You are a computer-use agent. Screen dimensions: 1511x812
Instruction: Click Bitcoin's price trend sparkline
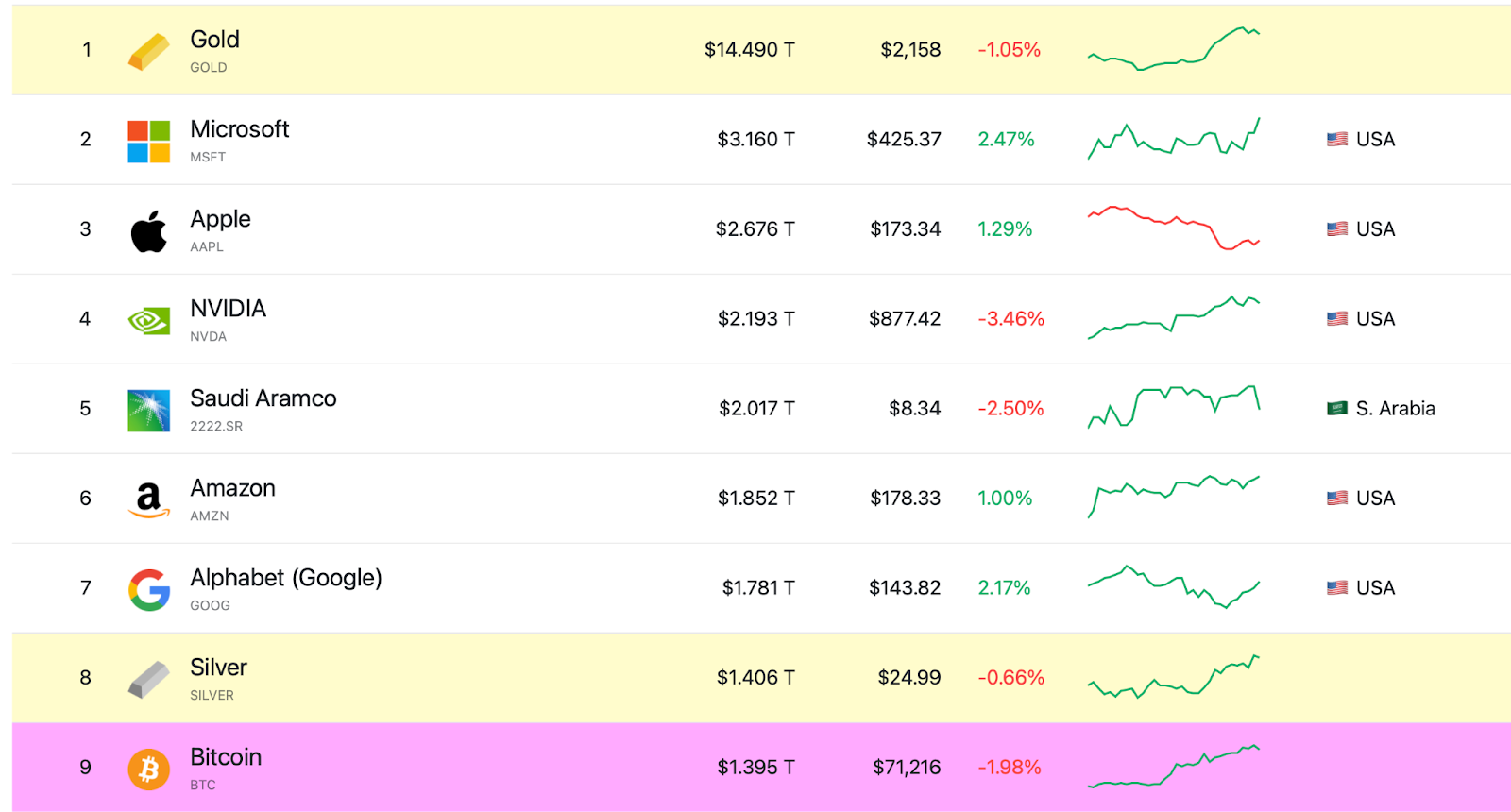tap(1174, 766)
